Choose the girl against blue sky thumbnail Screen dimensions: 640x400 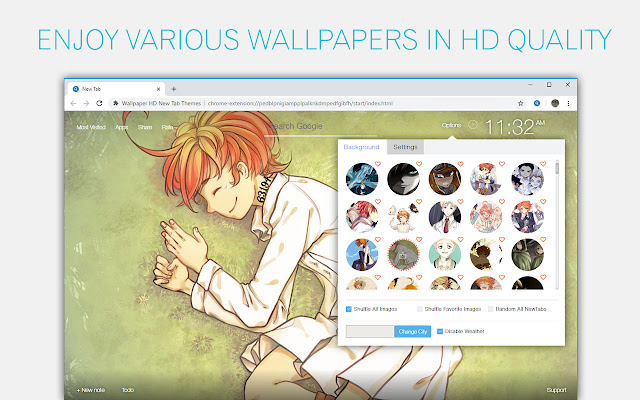coord(362,255)
